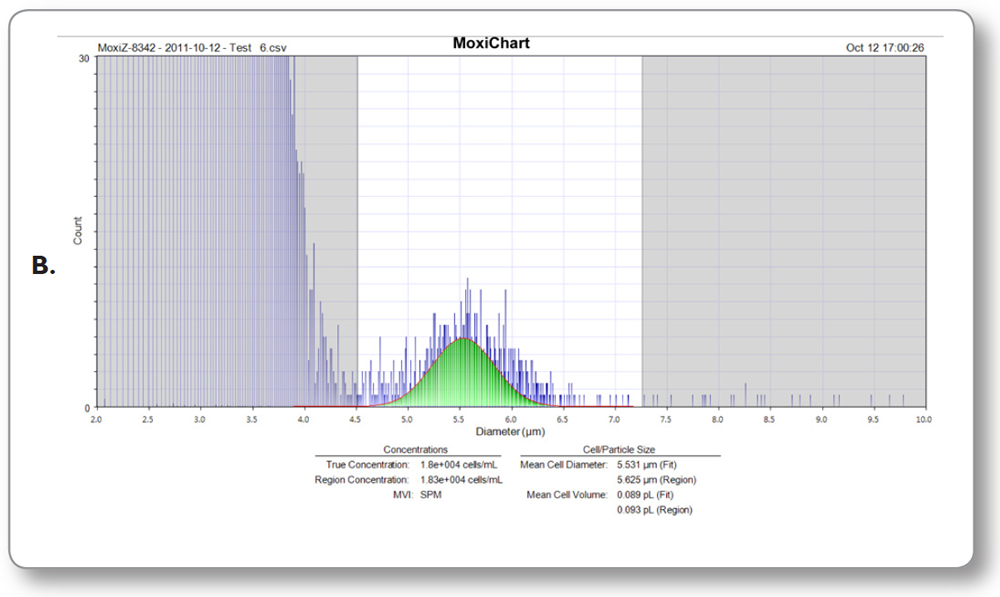Click the MoxiChart title
Image resolution: width=1000 pixels, height=597 pixels.
click(491, 44)
